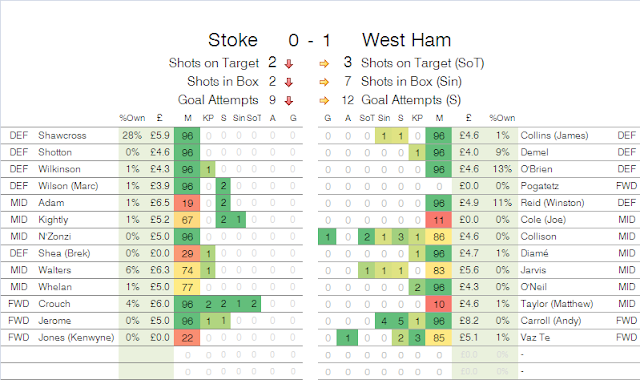Click player name Carroll (Andy)

(551, 321)
